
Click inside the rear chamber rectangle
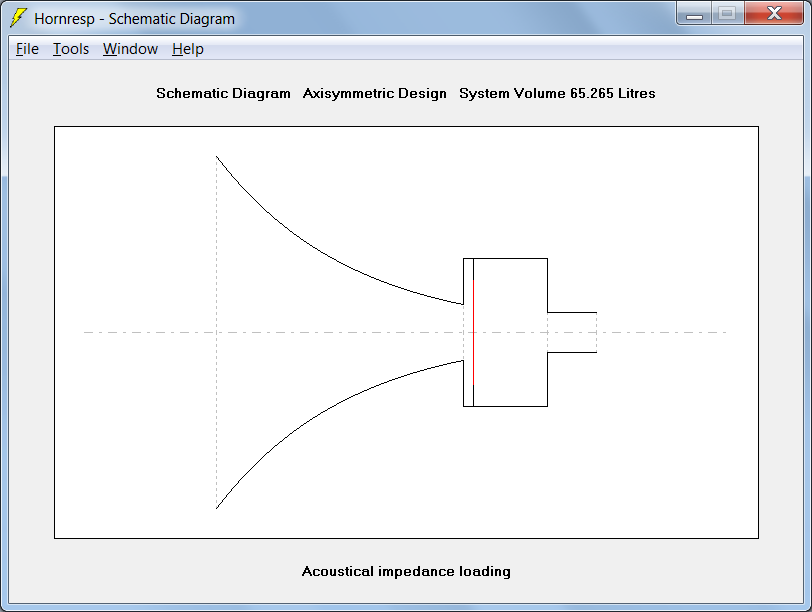coord(510,332)
